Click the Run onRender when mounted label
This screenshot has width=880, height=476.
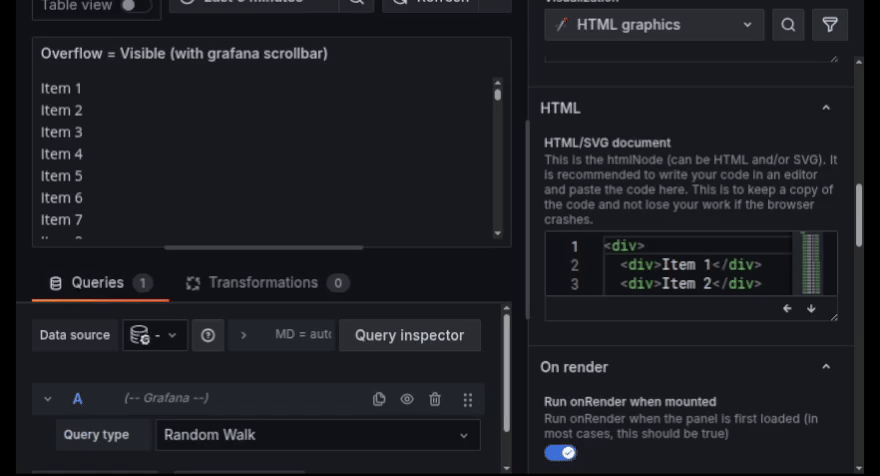[630, 402]
